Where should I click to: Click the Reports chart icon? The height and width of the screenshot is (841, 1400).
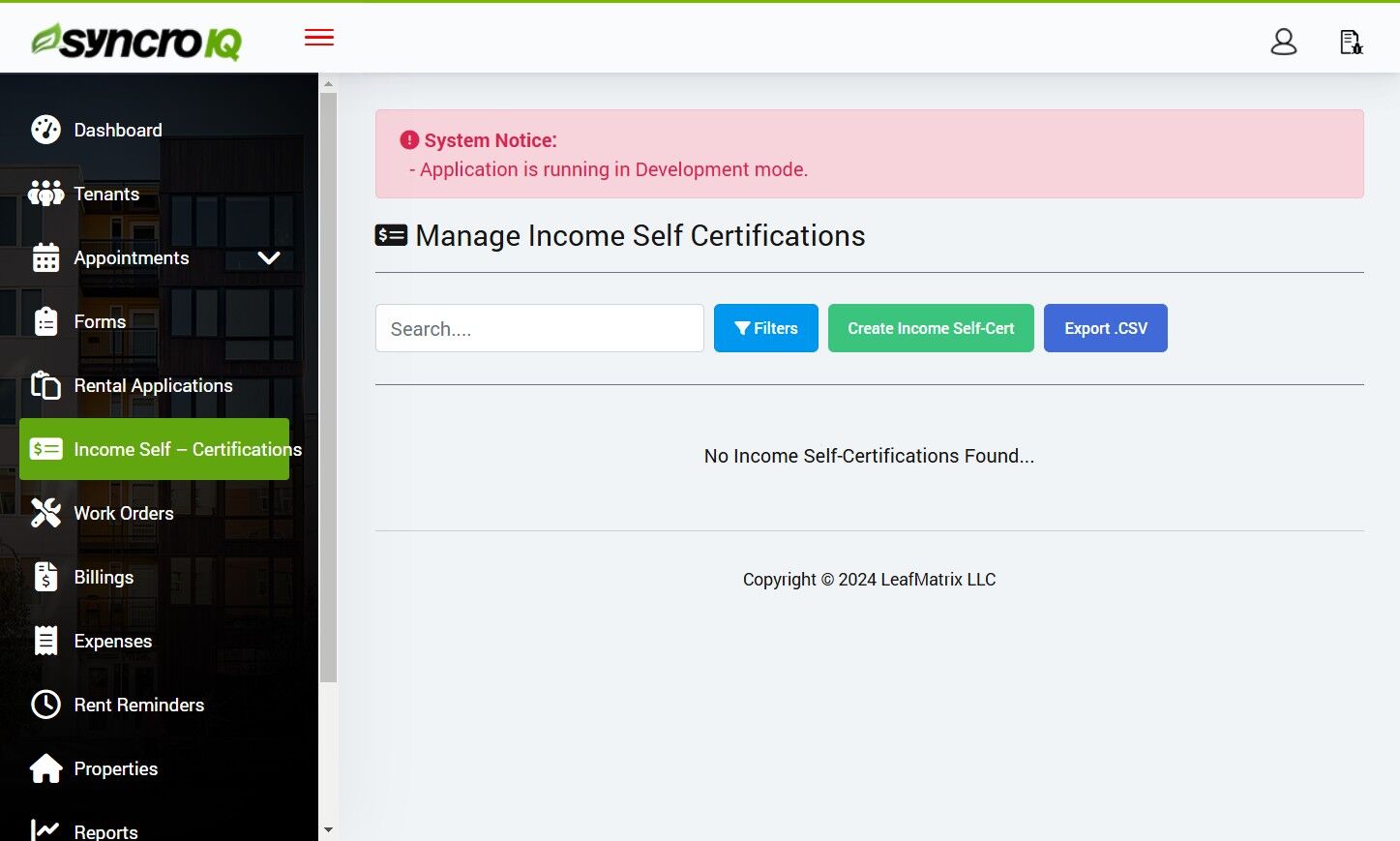[x=45, y=830]
